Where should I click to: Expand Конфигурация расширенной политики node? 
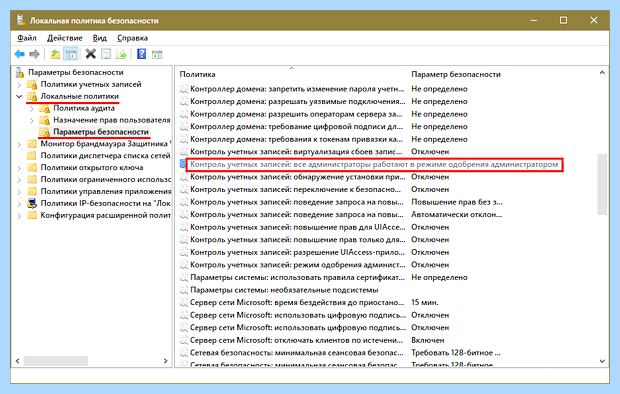(19, 216)
